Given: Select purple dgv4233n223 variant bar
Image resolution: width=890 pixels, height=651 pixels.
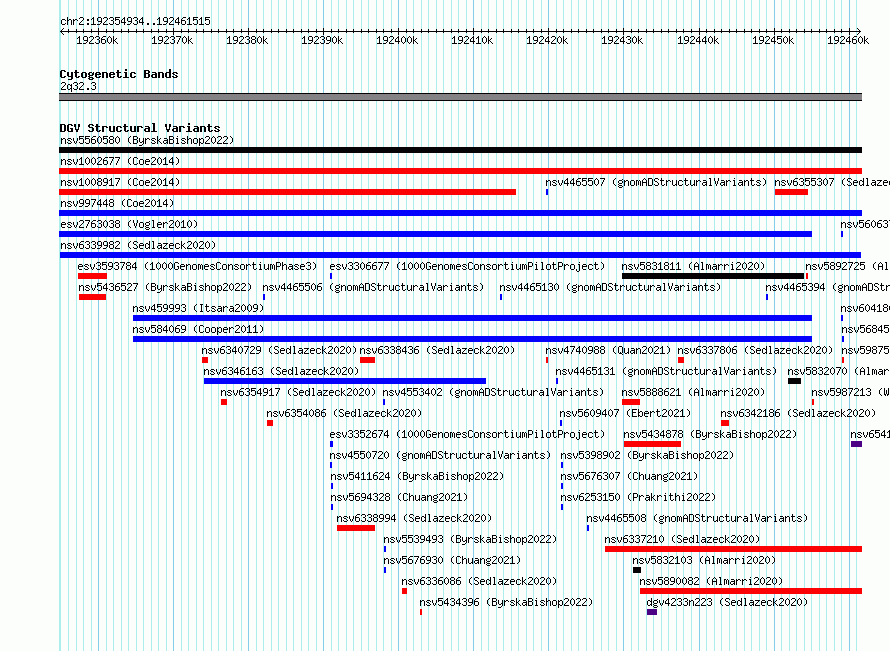Looking at the screenshot, I should tap(652, 612).
